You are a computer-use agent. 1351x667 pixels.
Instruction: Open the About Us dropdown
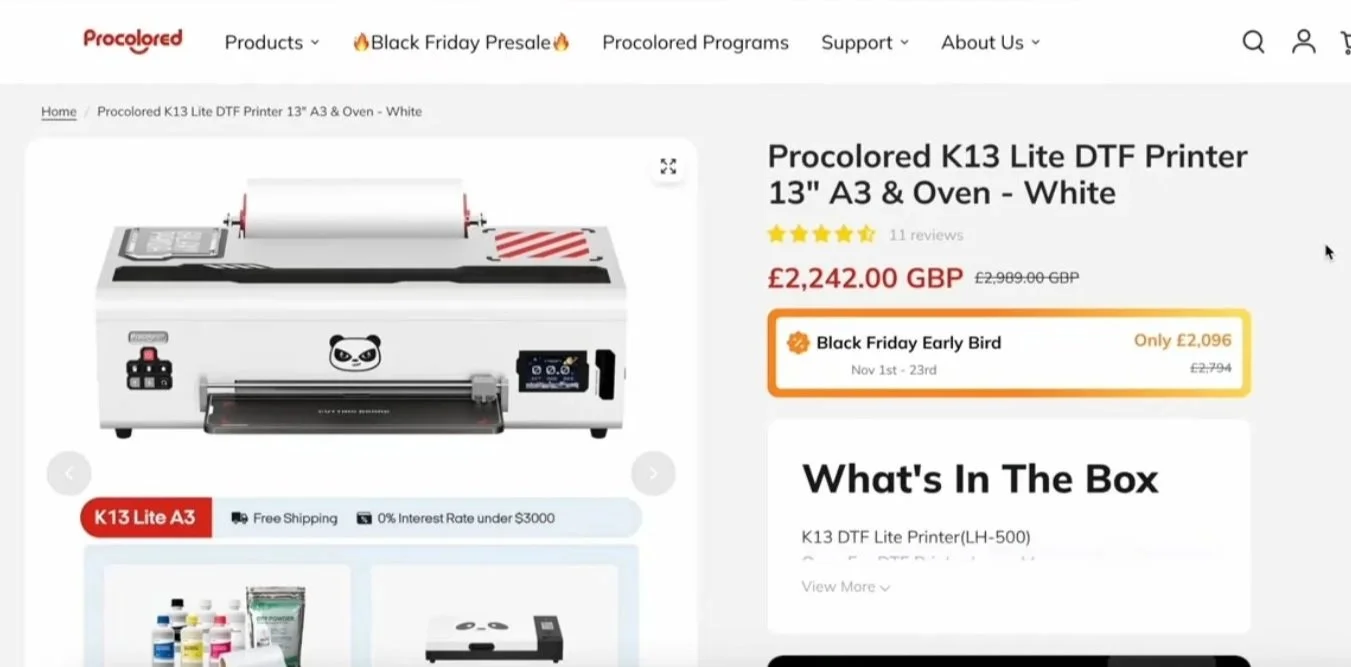point(991,43)
